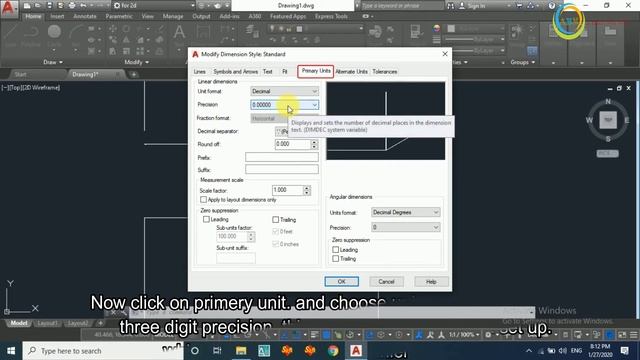Open Cortana circle on taskbar
Image resolution: width=640 pixels, height=360 pixels.
click(x=195, y=351)
